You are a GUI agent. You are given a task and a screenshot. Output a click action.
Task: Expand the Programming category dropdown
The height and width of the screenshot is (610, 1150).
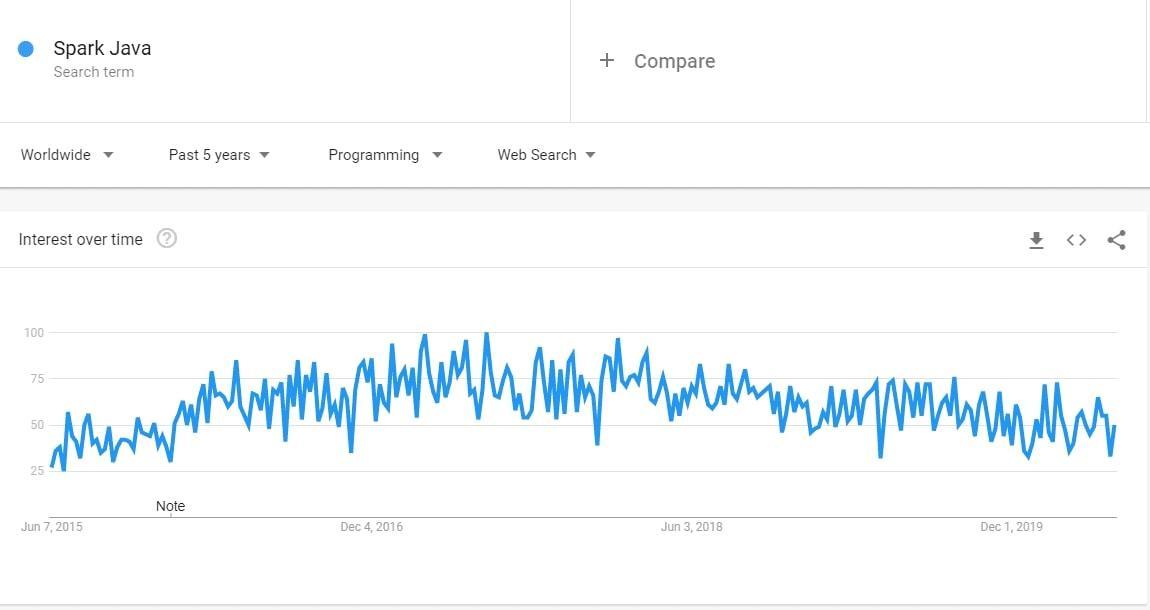pos(385,155)
